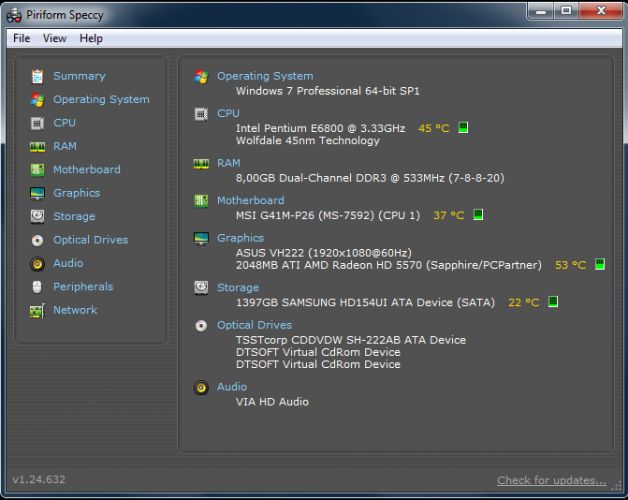Click Storage heading link in main panel

[x=238, y=288]
